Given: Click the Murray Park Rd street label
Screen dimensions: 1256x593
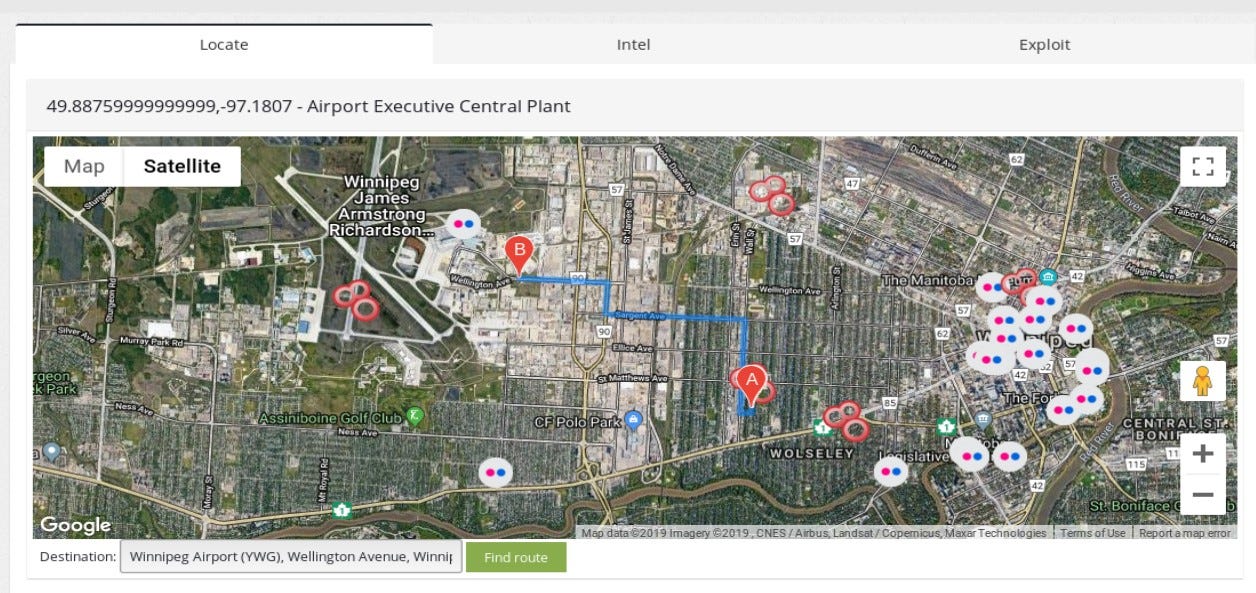Looking at the screenshot, I should 151,341.
